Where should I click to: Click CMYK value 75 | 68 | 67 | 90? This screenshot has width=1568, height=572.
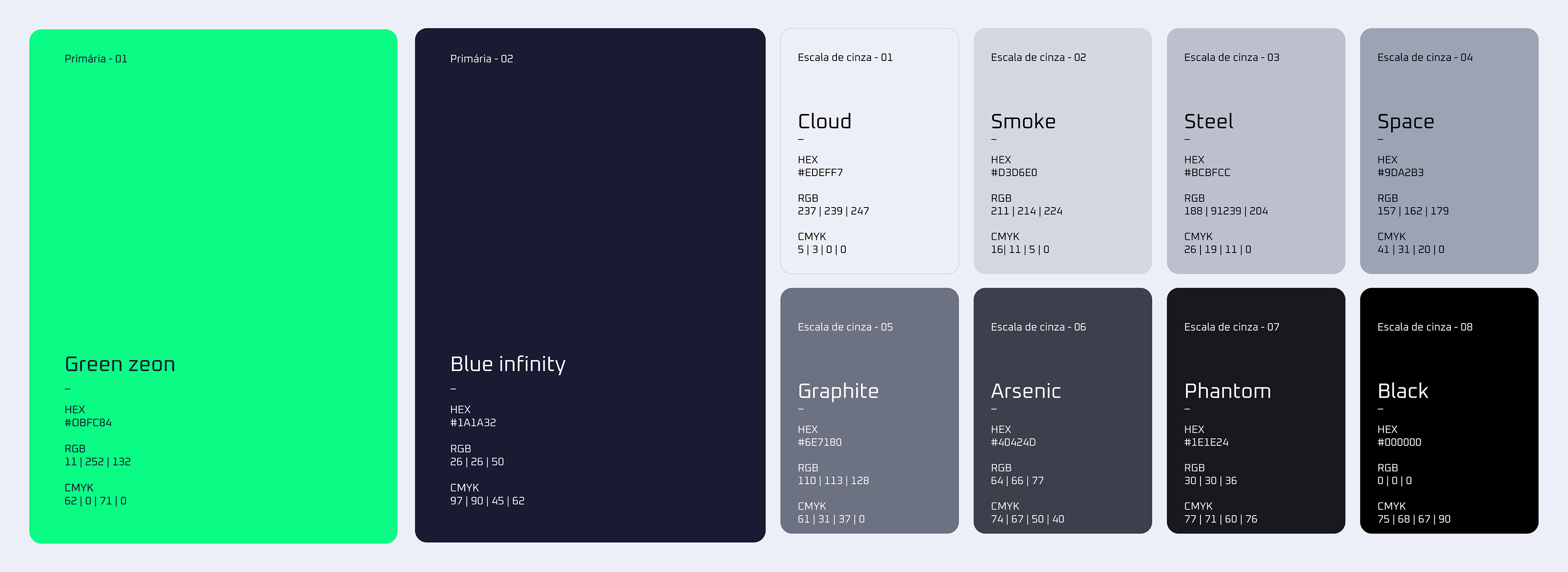click(x=1414, y=519)
